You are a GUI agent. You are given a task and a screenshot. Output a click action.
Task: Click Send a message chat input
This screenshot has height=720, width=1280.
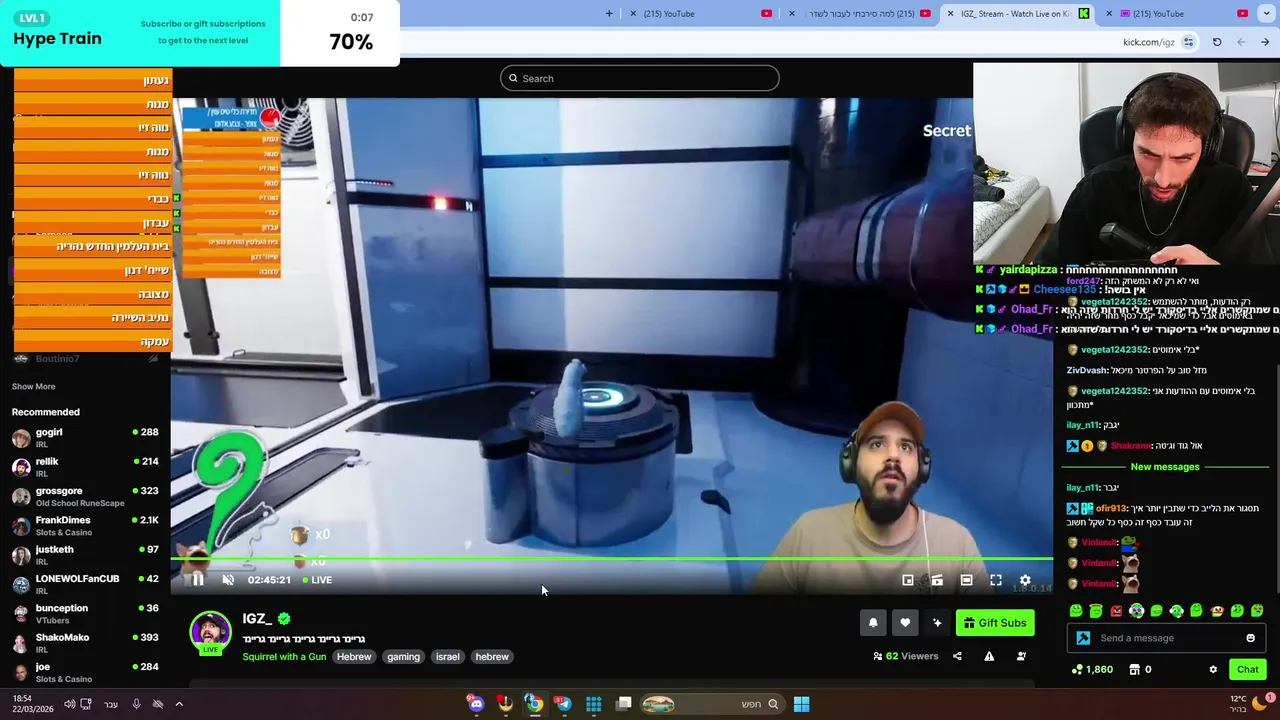[x=1165, y=638]
